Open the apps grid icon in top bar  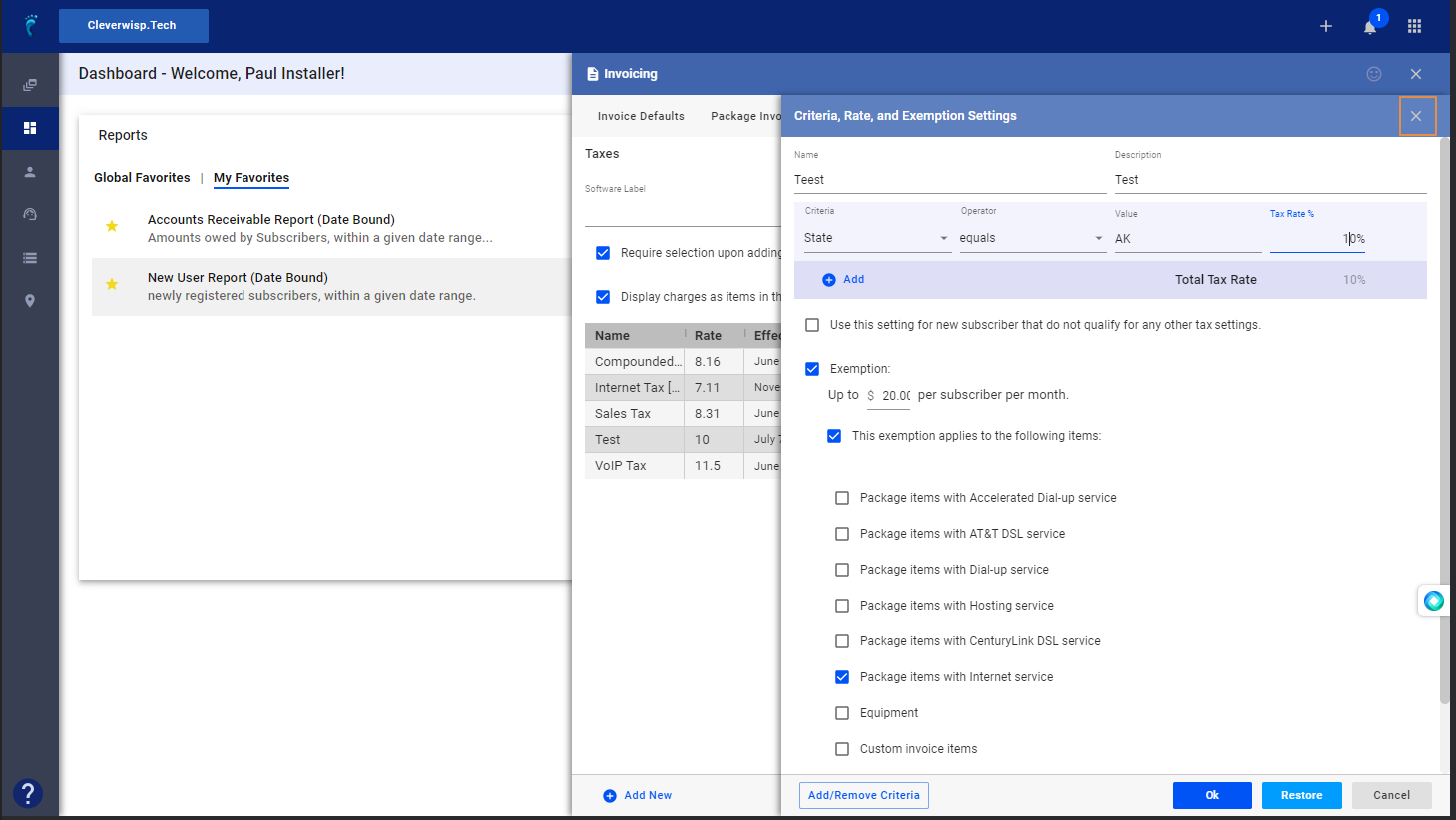point(1414,26)
